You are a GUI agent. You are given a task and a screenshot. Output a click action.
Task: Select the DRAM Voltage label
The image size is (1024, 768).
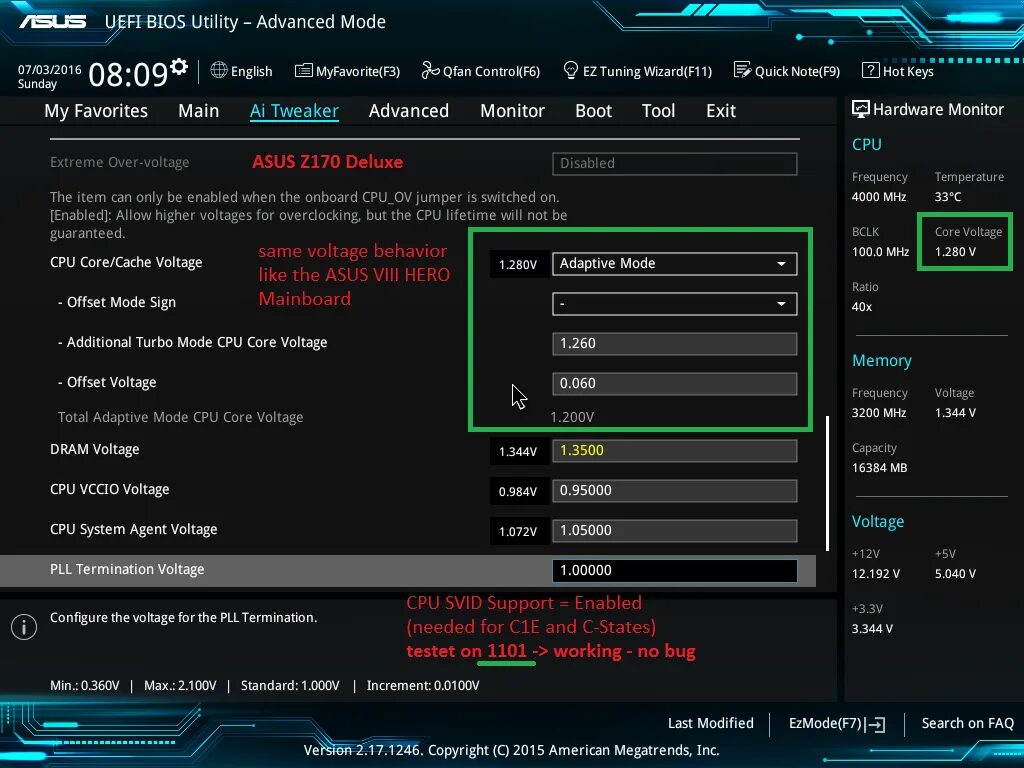click(x=95, y=449)
